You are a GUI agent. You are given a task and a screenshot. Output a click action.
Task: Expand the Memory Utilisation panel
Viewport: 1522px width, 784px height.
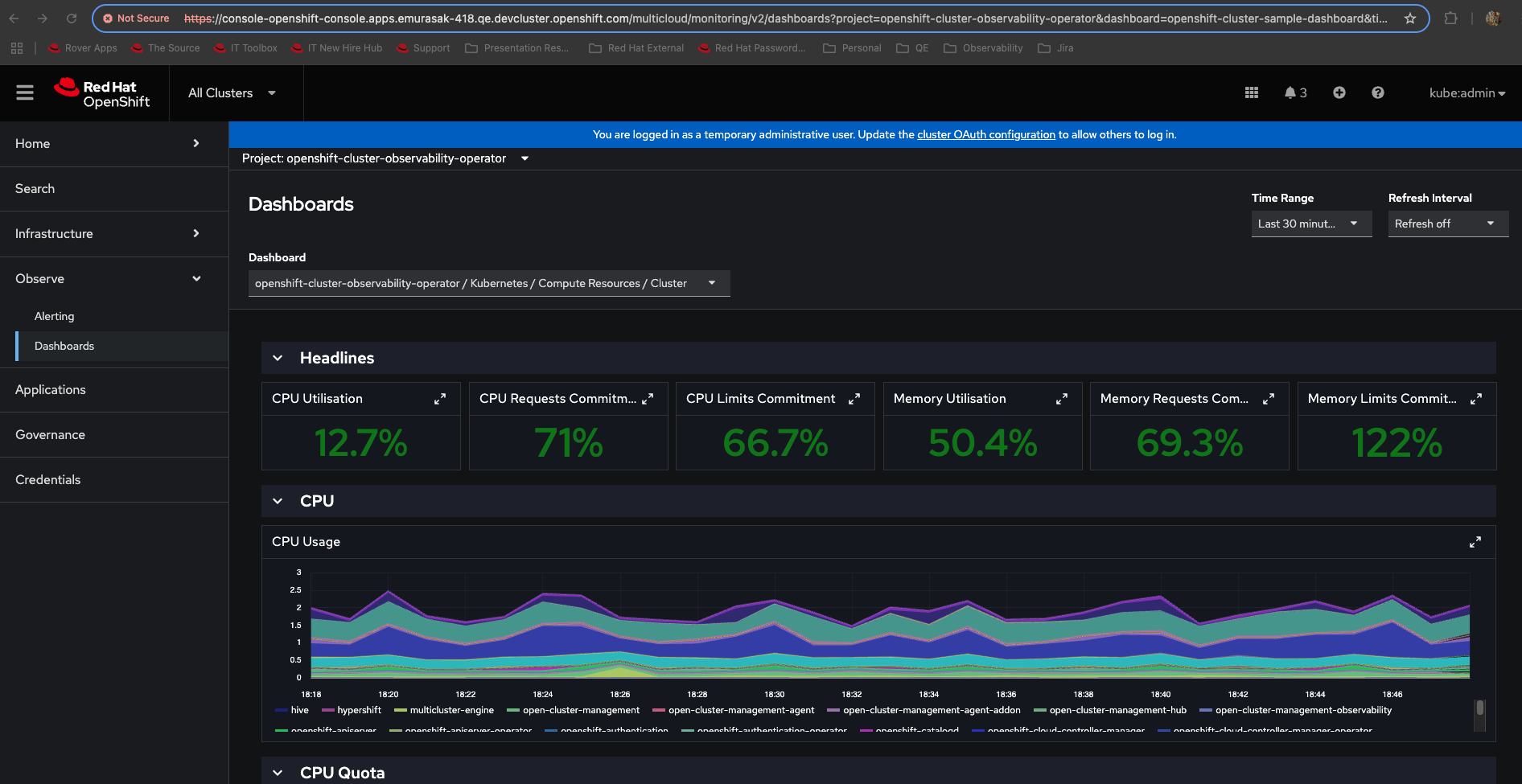coord(1061,399)
